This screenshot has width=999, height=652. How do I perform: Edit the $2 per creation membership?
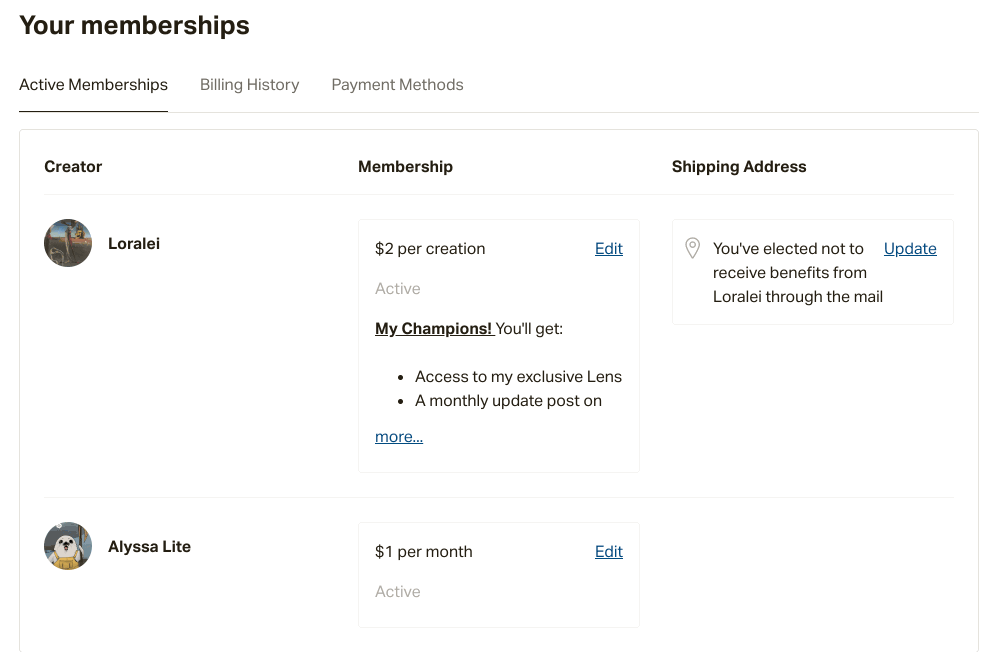pyautogui.click(x=608, y=249)
